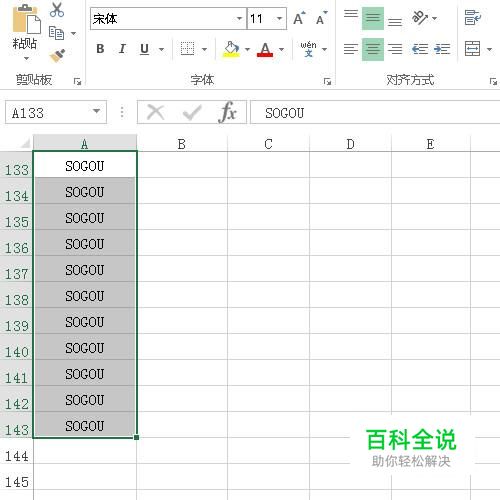
Task: Click the Name Box showing A133
Action: [47, 113]
